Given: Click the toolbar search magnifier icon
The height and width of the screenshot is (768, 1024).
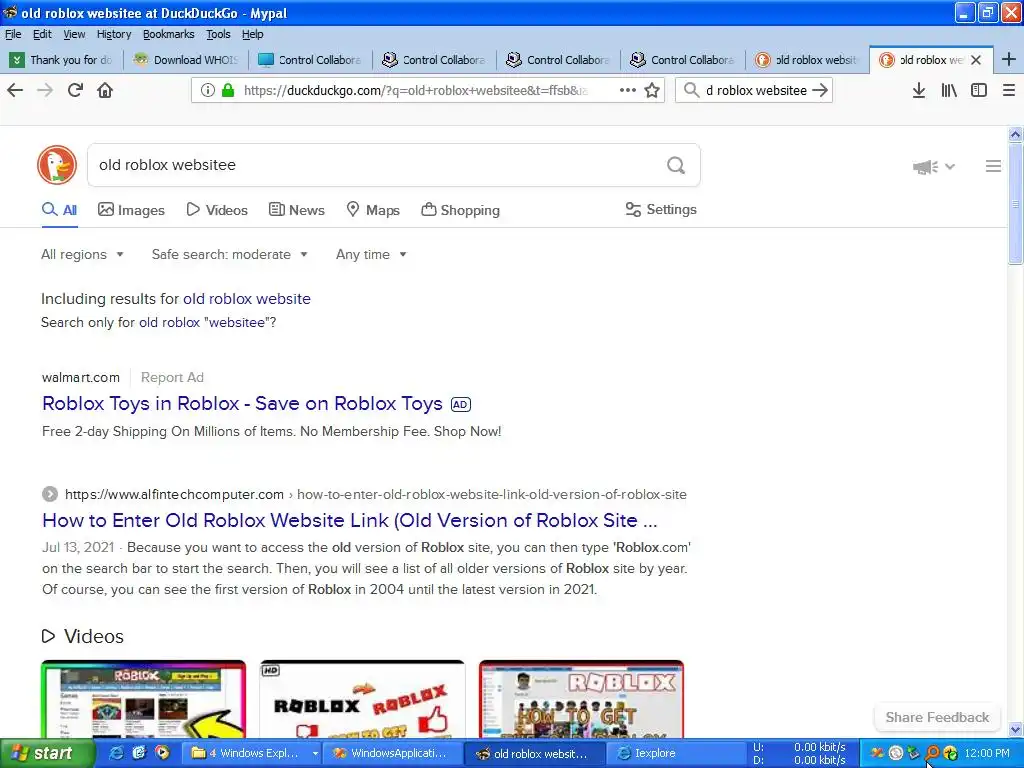Looking at the screenshot, I should (x=691, y=90).
